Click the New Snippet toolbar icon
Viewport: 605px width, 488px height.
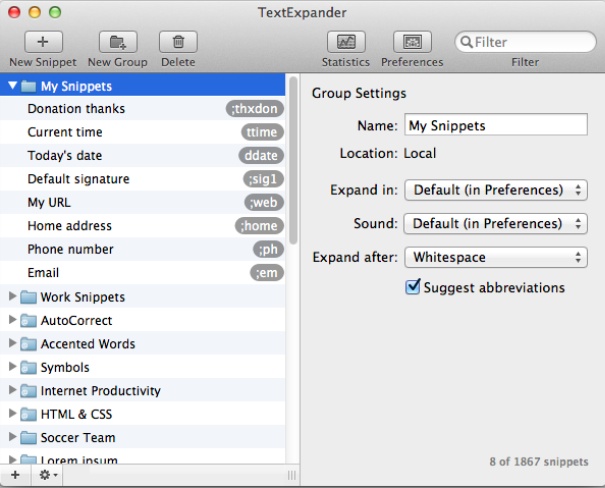tap(42, 42)
